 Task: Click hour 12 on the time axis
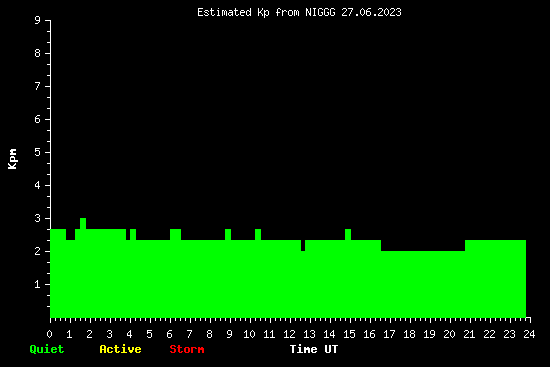[289, 334]
